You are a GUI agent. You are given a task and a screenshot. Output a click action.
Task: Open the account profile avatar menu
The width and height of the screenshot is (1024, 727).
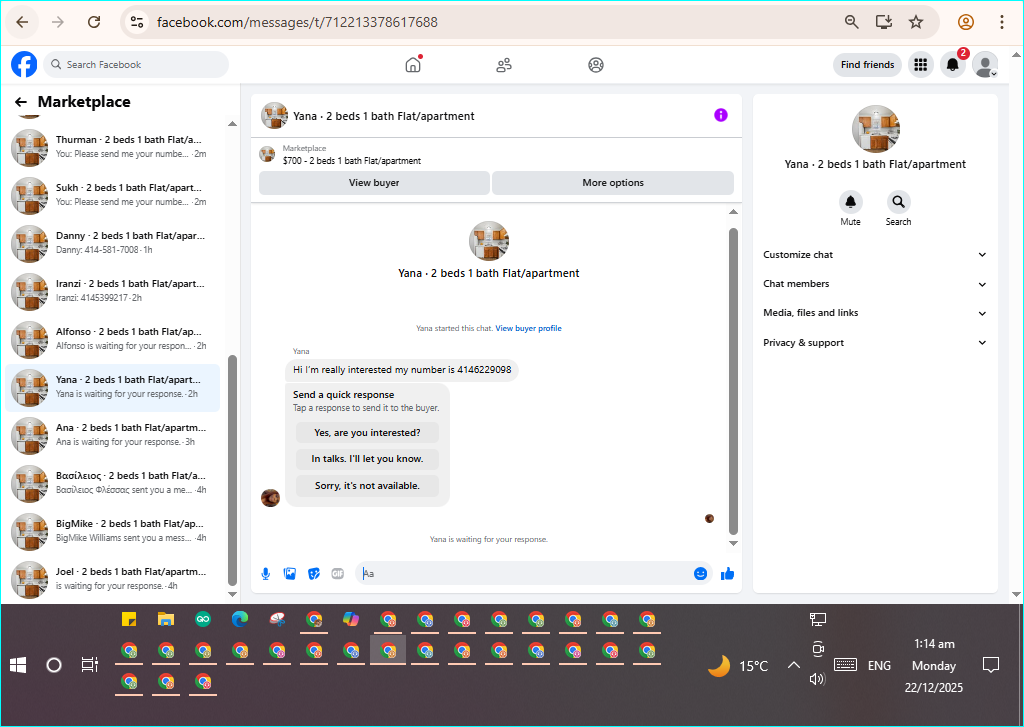tap(985, 65)
